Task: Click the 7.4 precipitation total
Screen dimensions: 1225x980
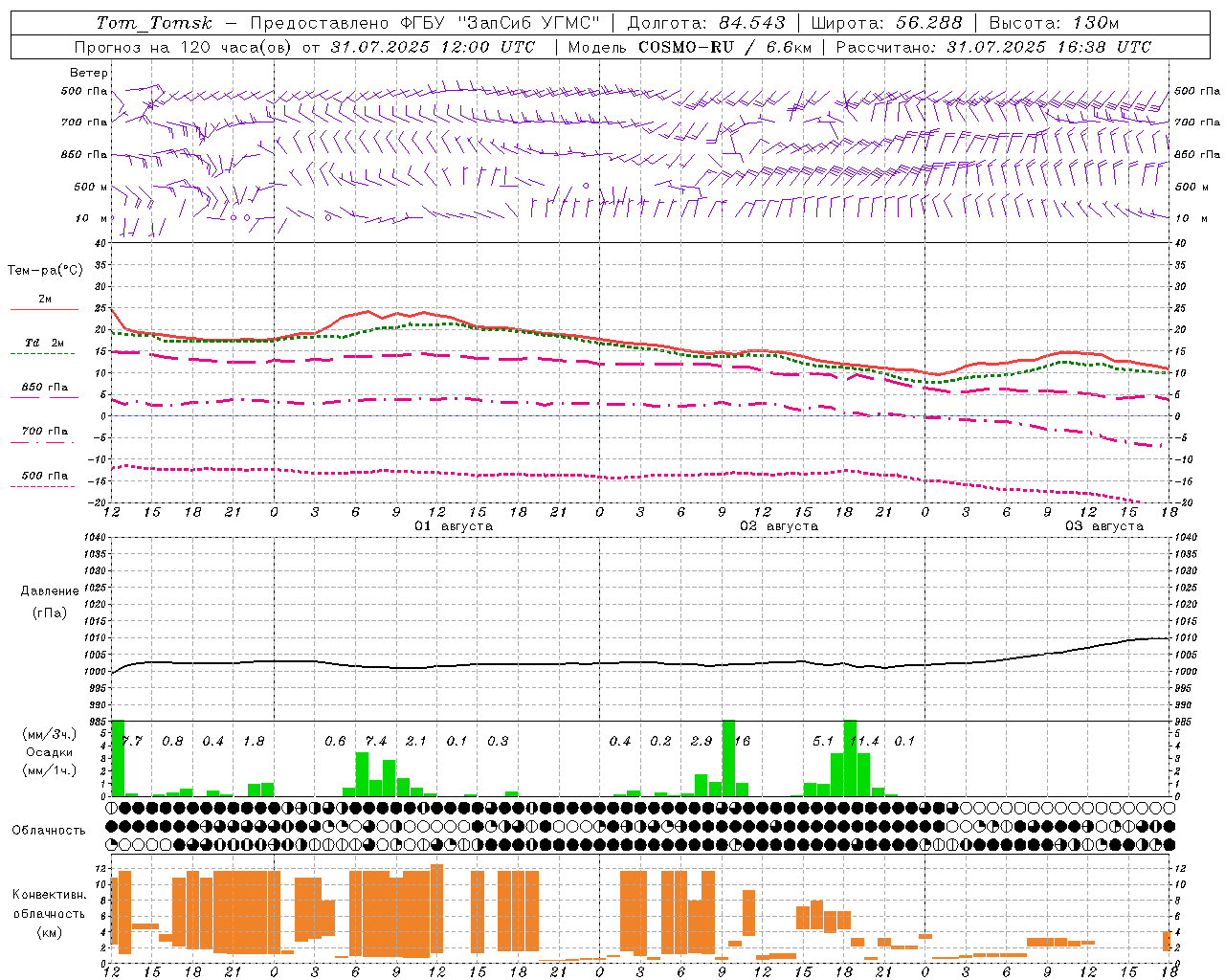Action: click(376, 742)
